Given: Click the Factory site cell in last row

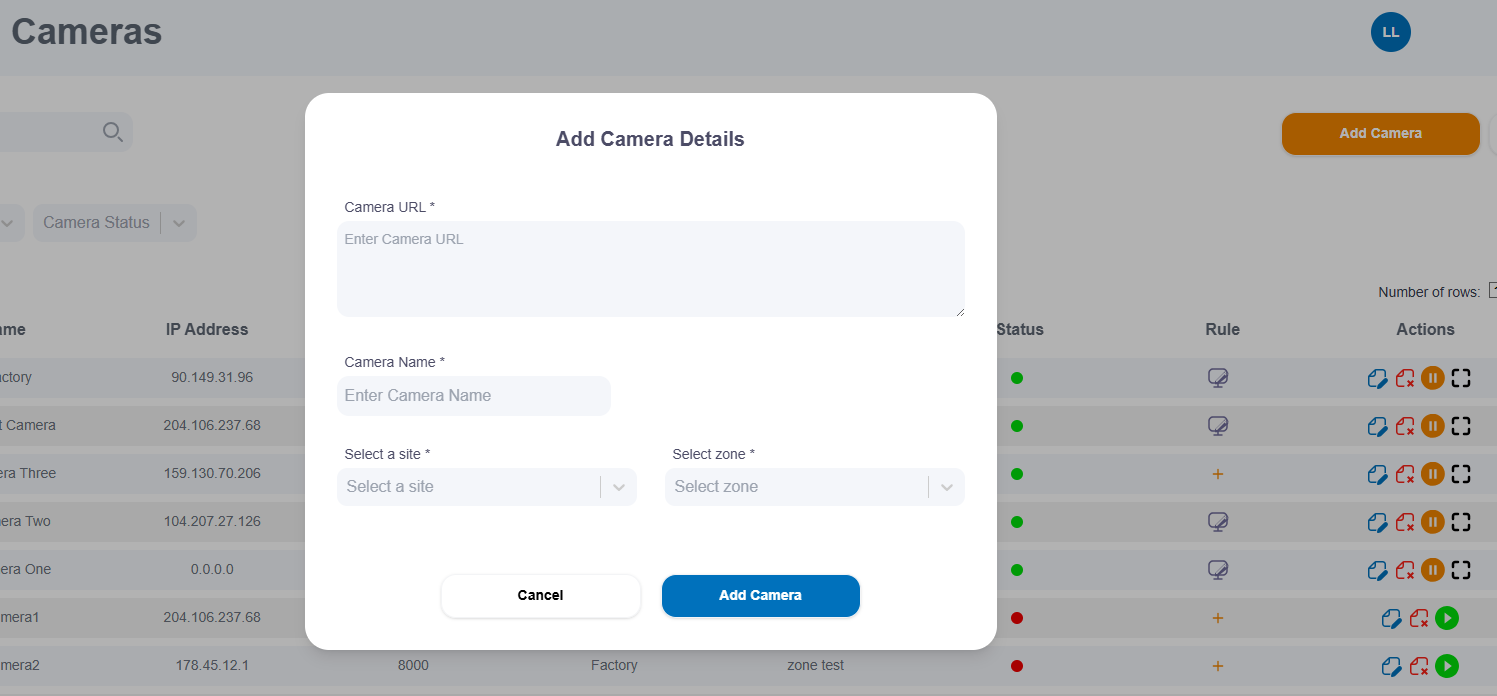Looking at the screenshot, I should click(x=614, y=666).
